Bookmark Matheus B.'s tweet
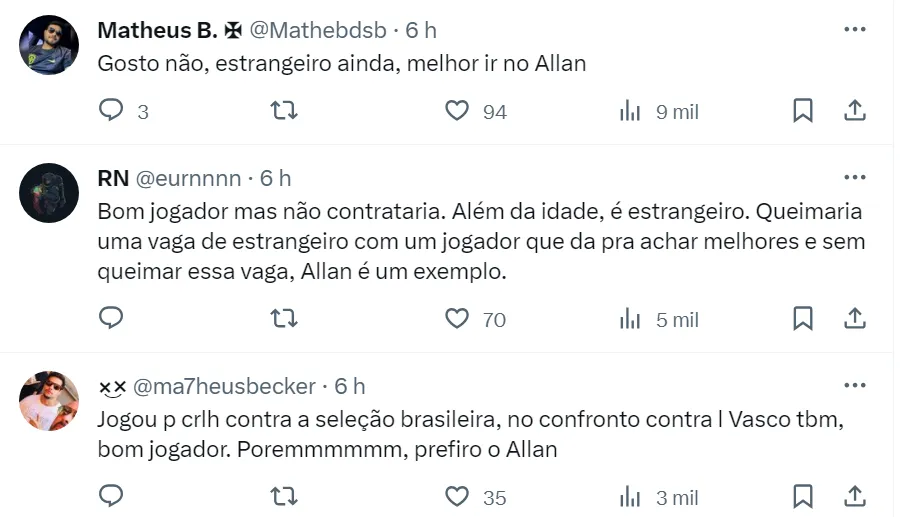The height and width of the screenshot is (517, 913). [802, 111]
